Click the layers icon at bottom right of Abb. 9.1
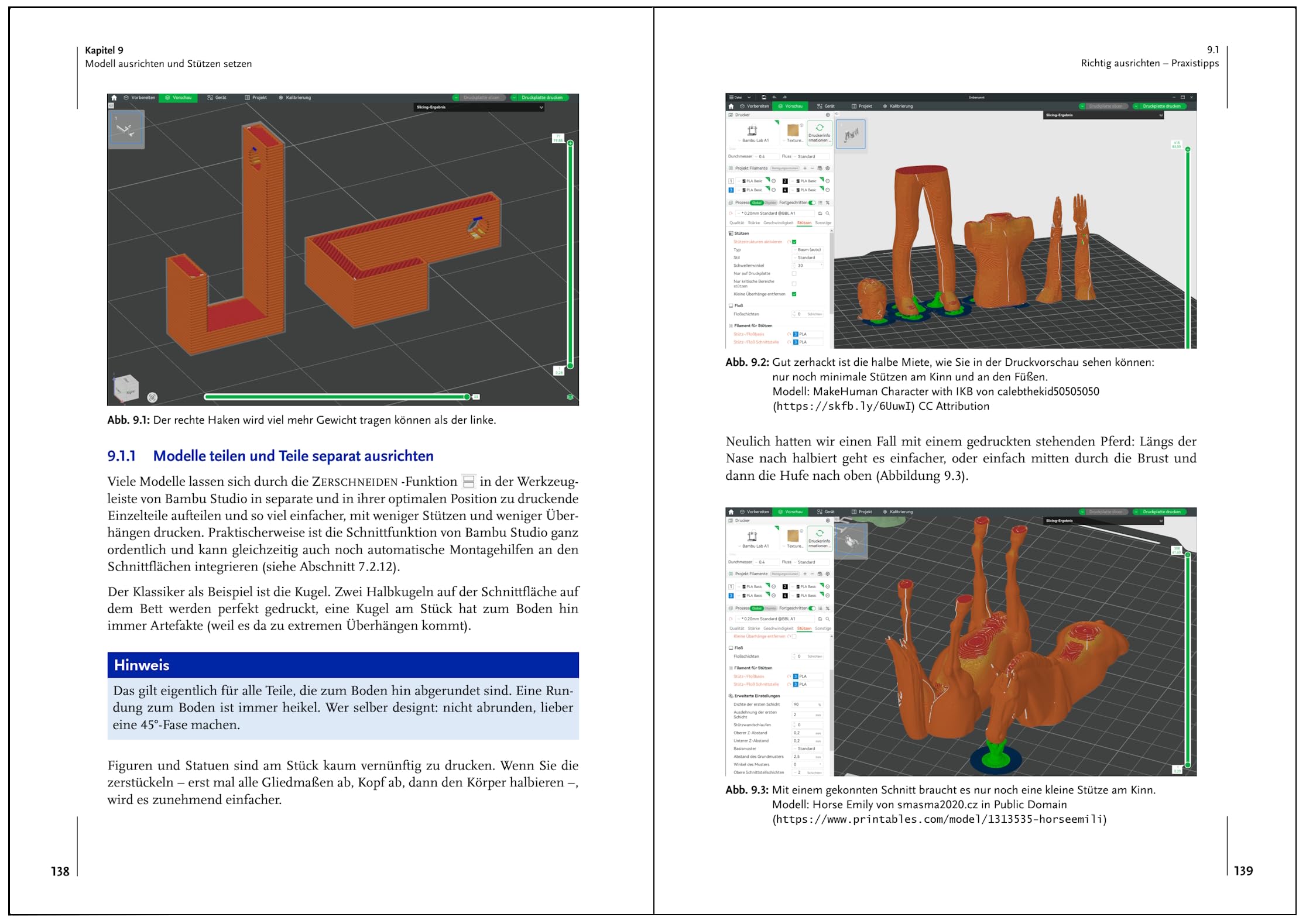This screenshot has width=1306, height=924. [x=570, y=397]
